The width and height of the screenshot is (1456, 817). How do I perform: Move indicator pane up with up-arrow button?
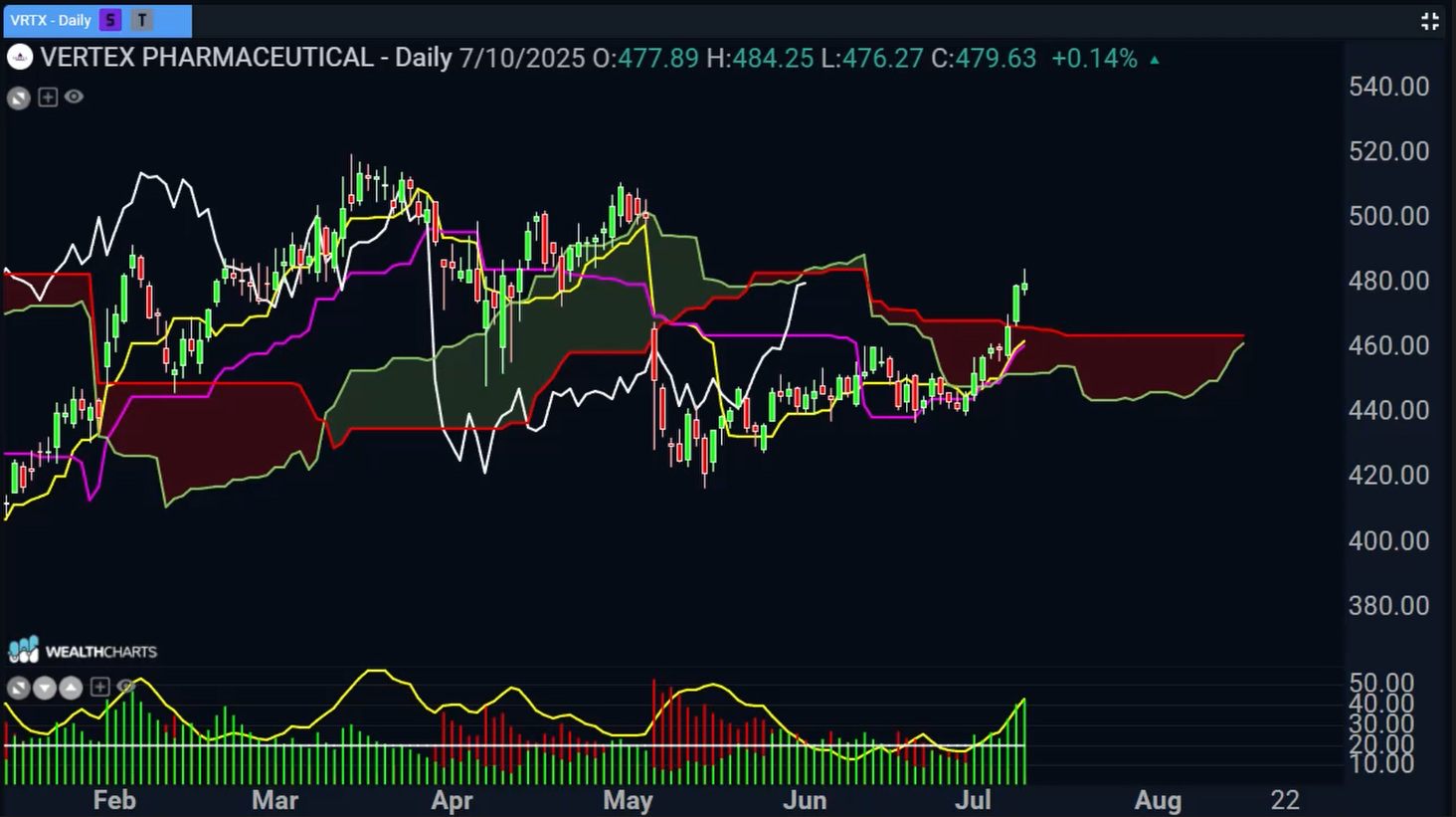pyautogui.click(x=71, y=688)
